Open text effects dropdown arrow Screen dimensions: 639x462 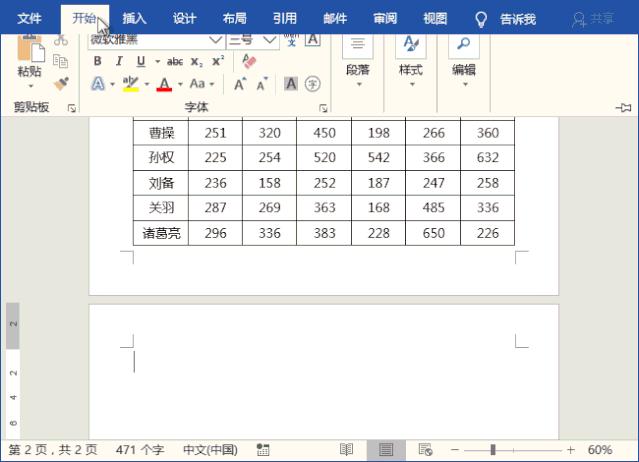[112, 84]
